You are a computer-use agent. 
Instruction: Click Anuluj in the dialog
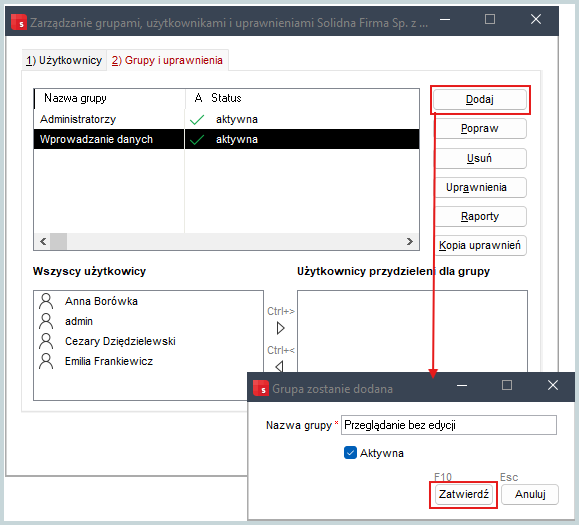pos(530,494)
